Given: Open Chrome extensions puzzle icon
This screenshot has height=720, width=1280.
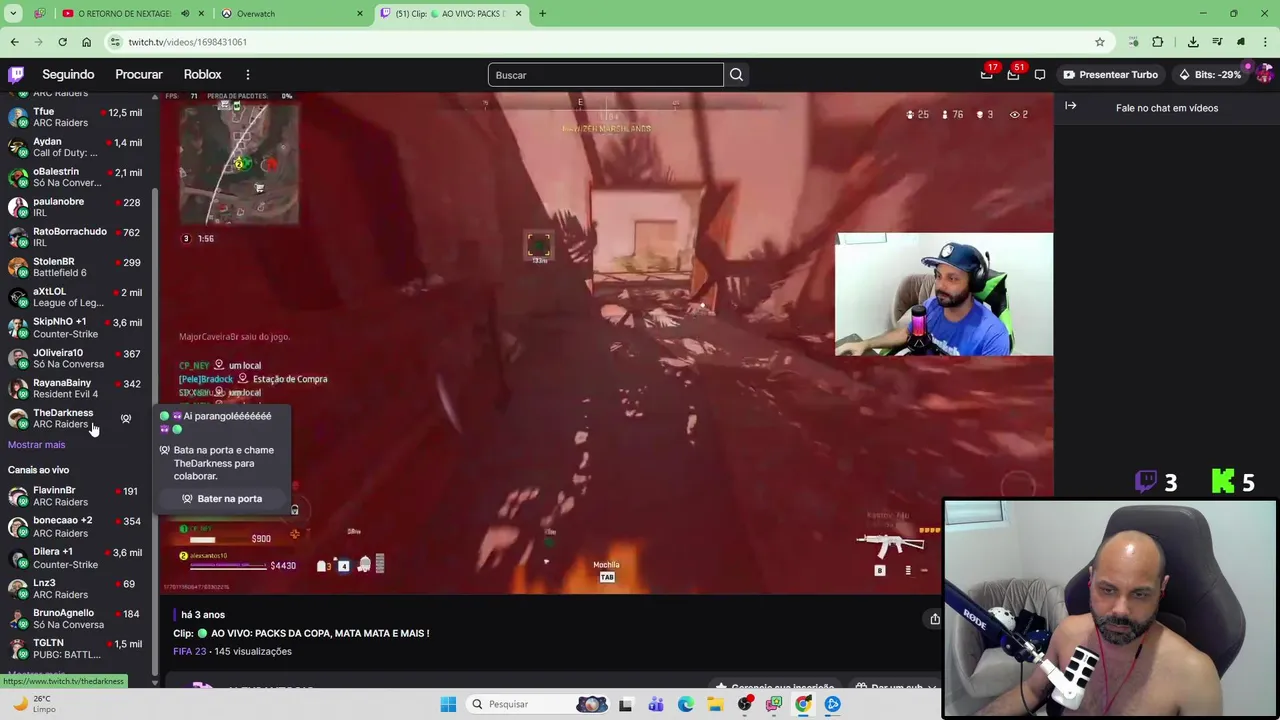Looking at the screenshot, I should [1158, 42].
